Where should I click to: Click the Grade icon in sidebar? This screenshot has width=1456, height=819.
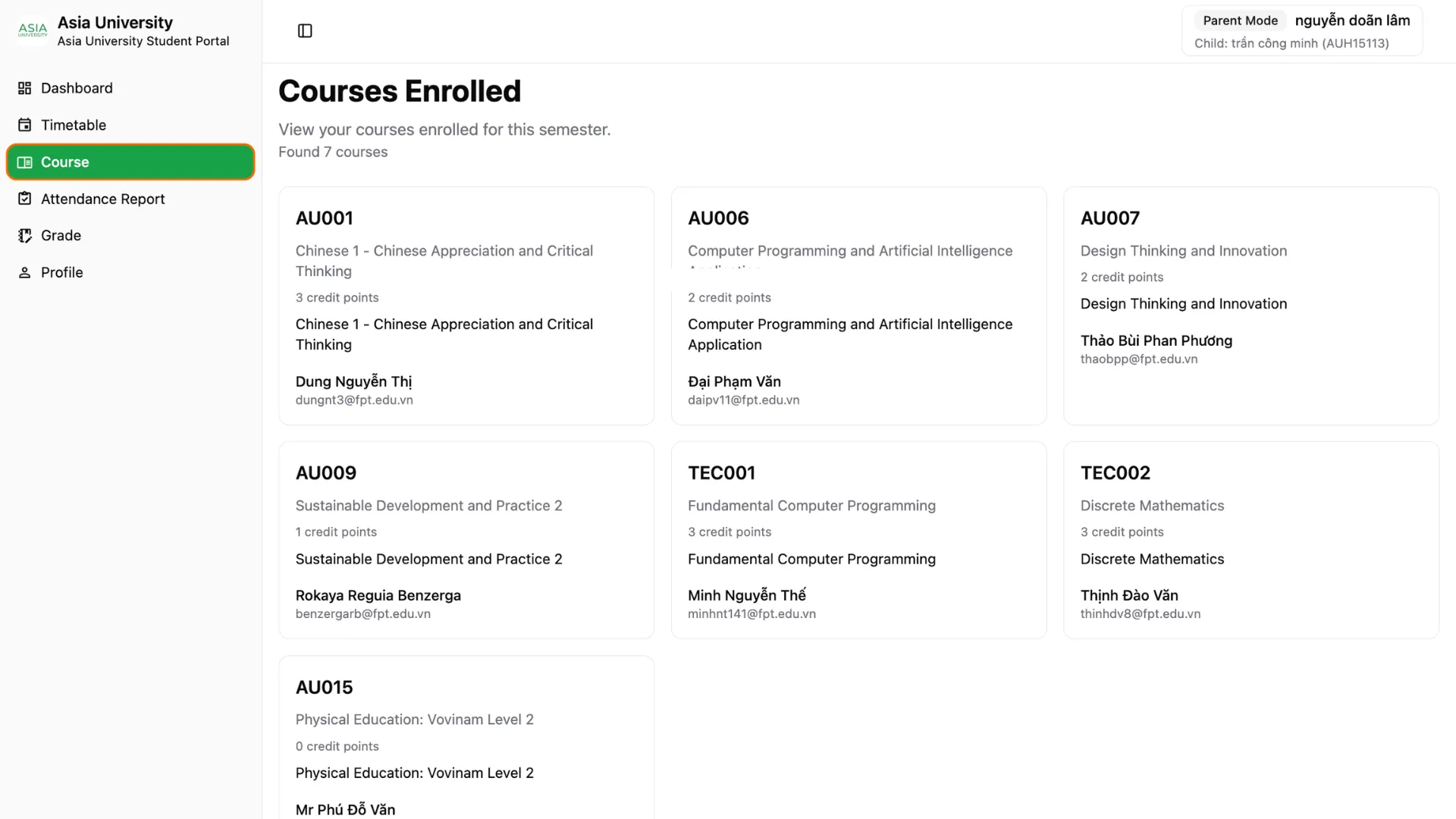(x=24, y=235)
